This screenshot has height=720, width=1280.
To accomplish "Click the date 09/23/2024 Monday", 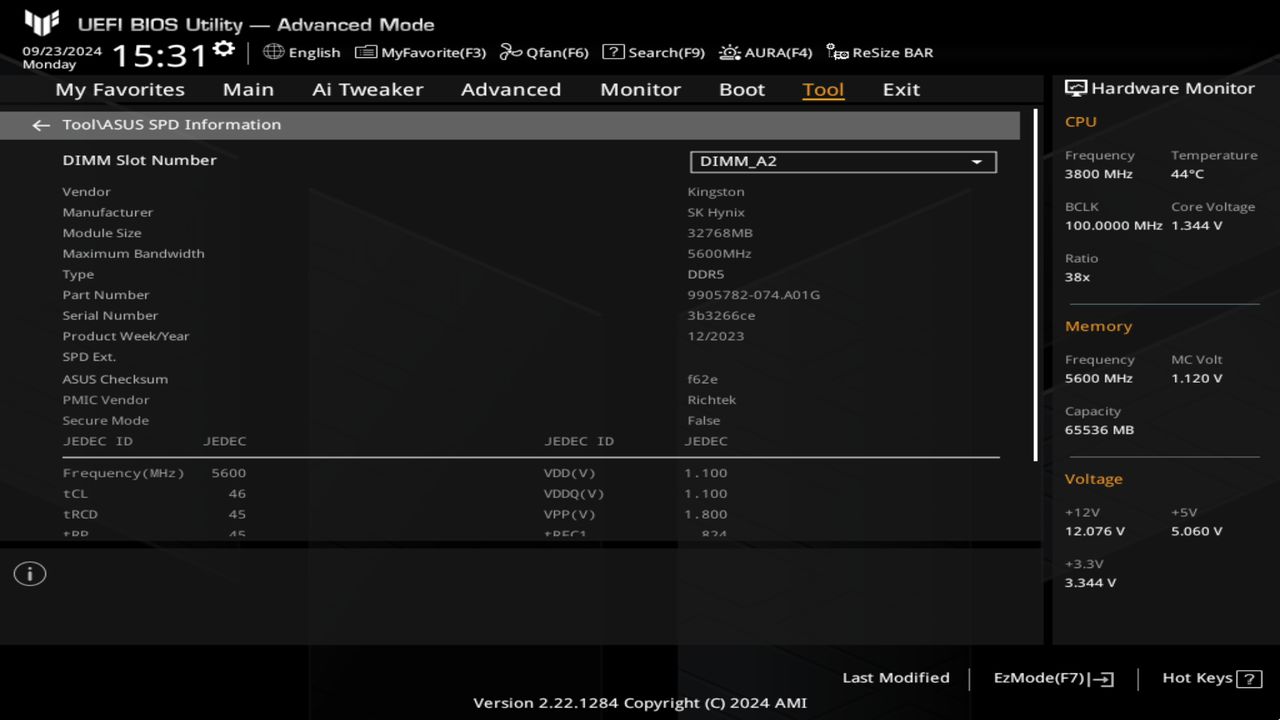I will (x=62, y=57).
